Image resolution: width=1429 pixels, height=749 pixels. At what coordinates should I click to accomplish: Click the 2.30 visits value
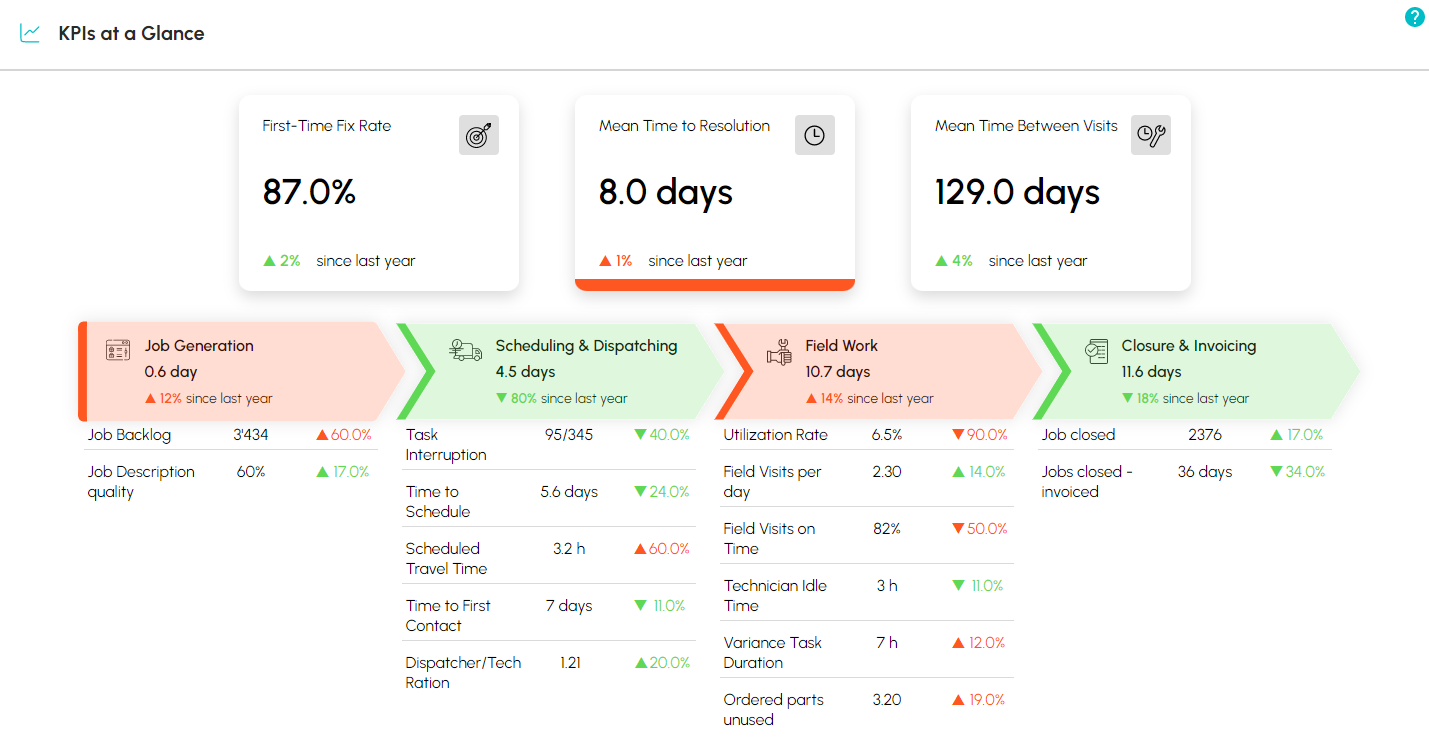887,472
